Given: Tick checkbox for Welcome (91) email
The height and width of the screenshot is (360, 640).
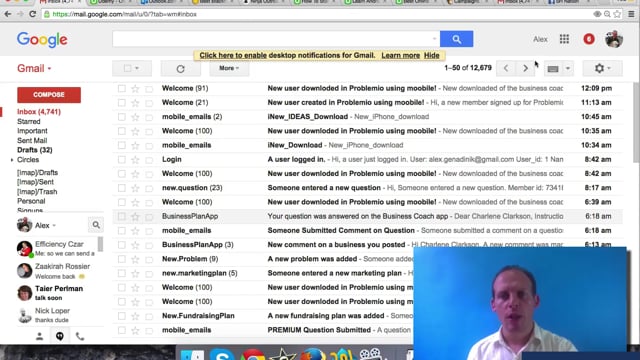Looking at the screenshot, I should coord(122,89).
